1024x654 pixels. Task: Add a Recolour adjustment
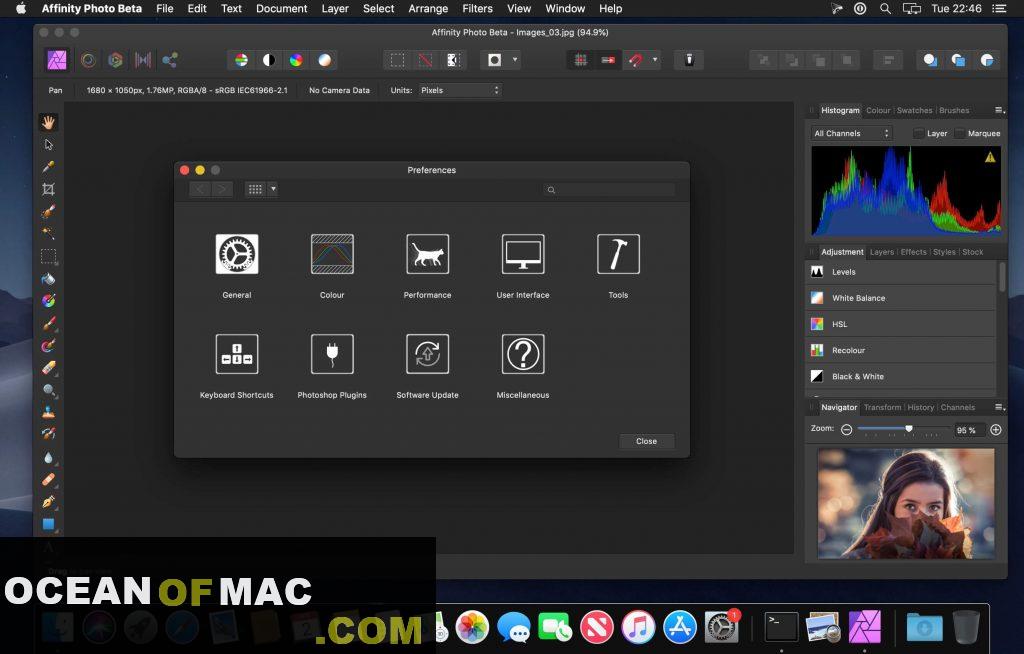(x=901, y=350)
